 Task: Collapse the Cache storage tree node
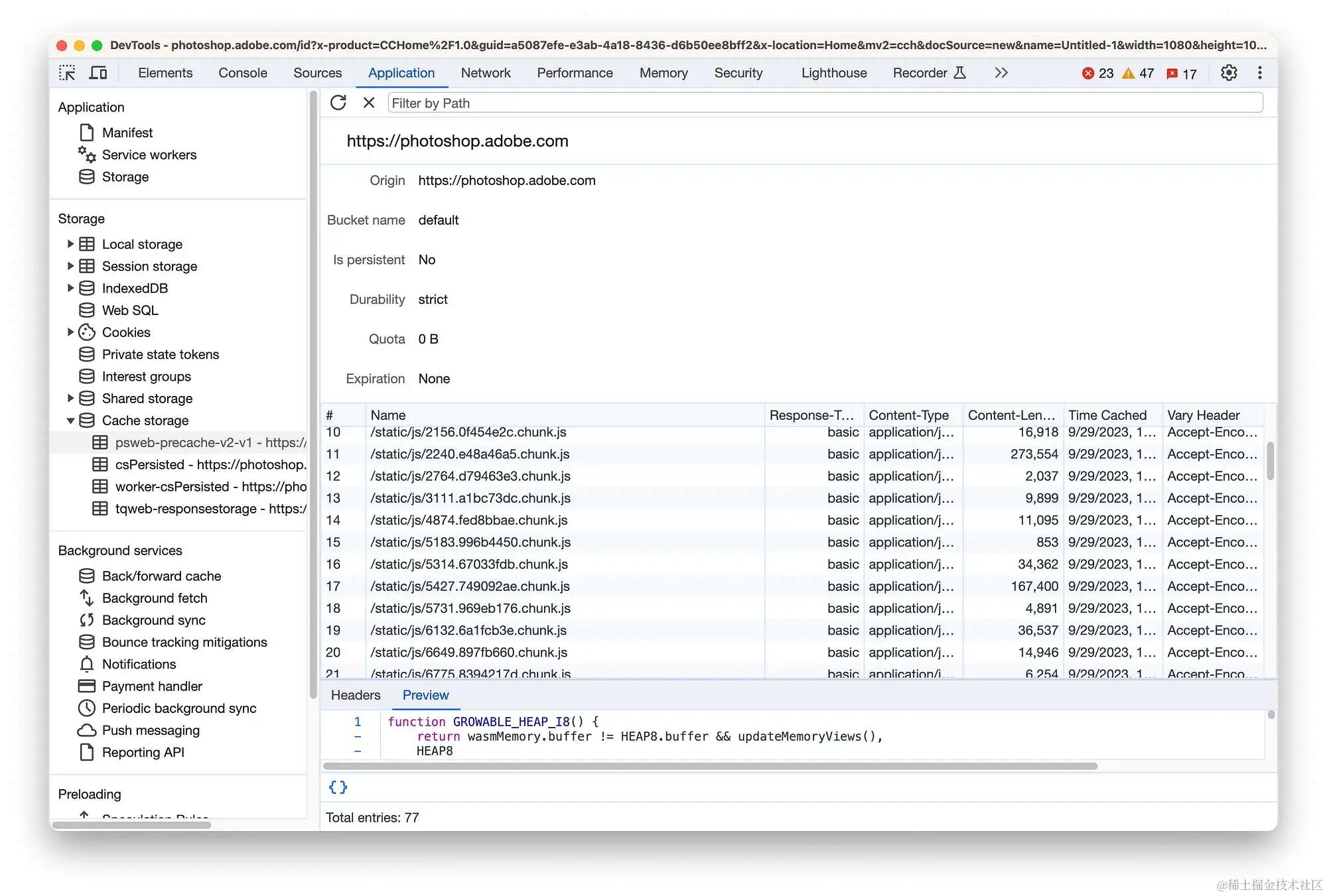70,420
